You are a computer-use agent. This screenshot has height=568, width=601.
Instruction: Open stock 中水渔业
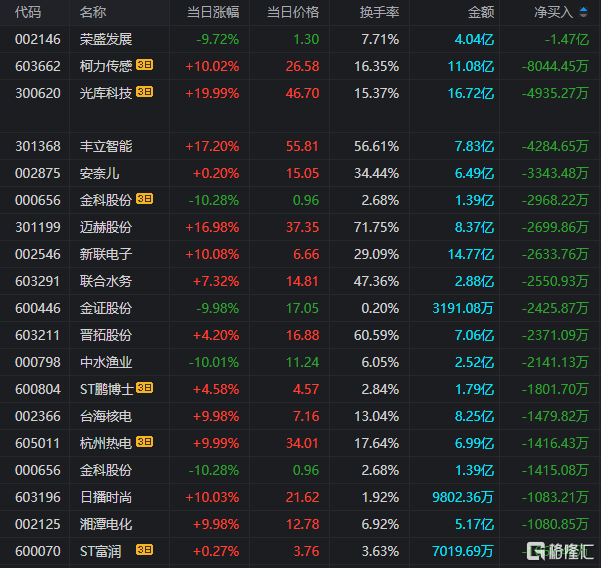[x=106, y=362]
